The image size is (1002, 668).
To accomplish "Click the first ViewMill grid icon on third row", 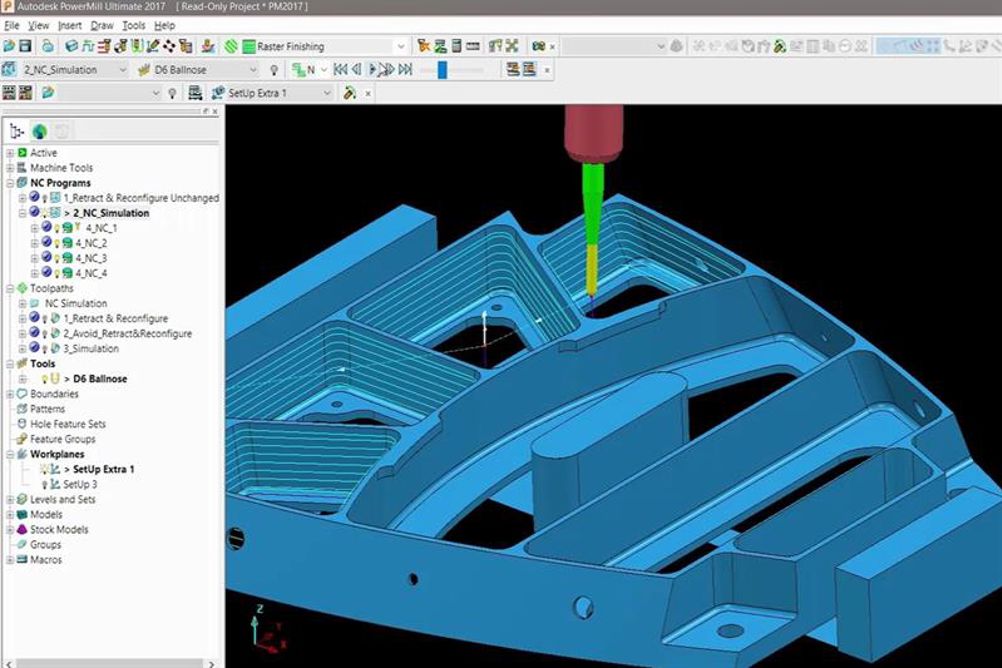I will (x=9, y=93).
